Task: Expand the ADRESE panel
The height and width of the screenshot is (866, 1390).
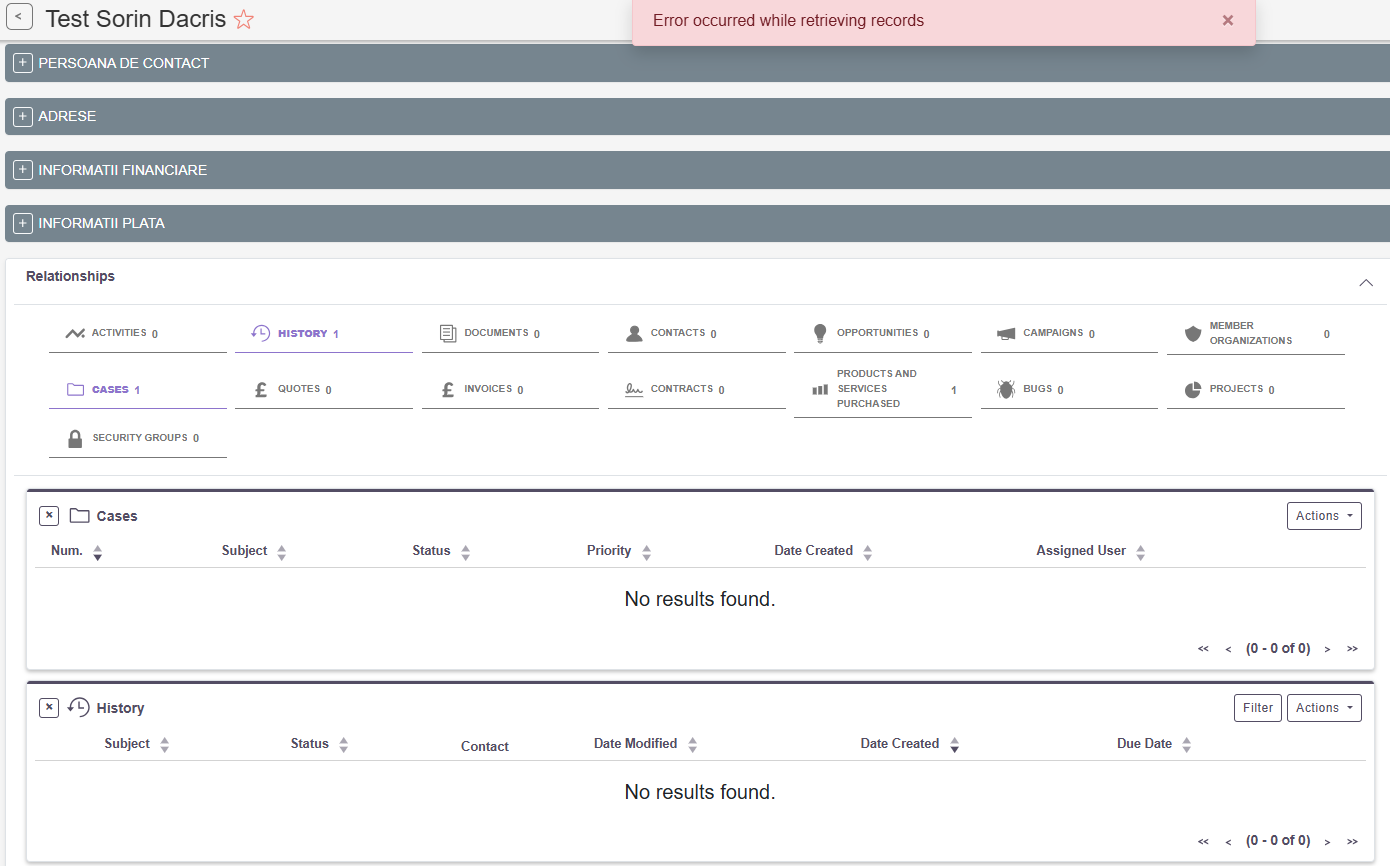Action: (x=23, y=116)
